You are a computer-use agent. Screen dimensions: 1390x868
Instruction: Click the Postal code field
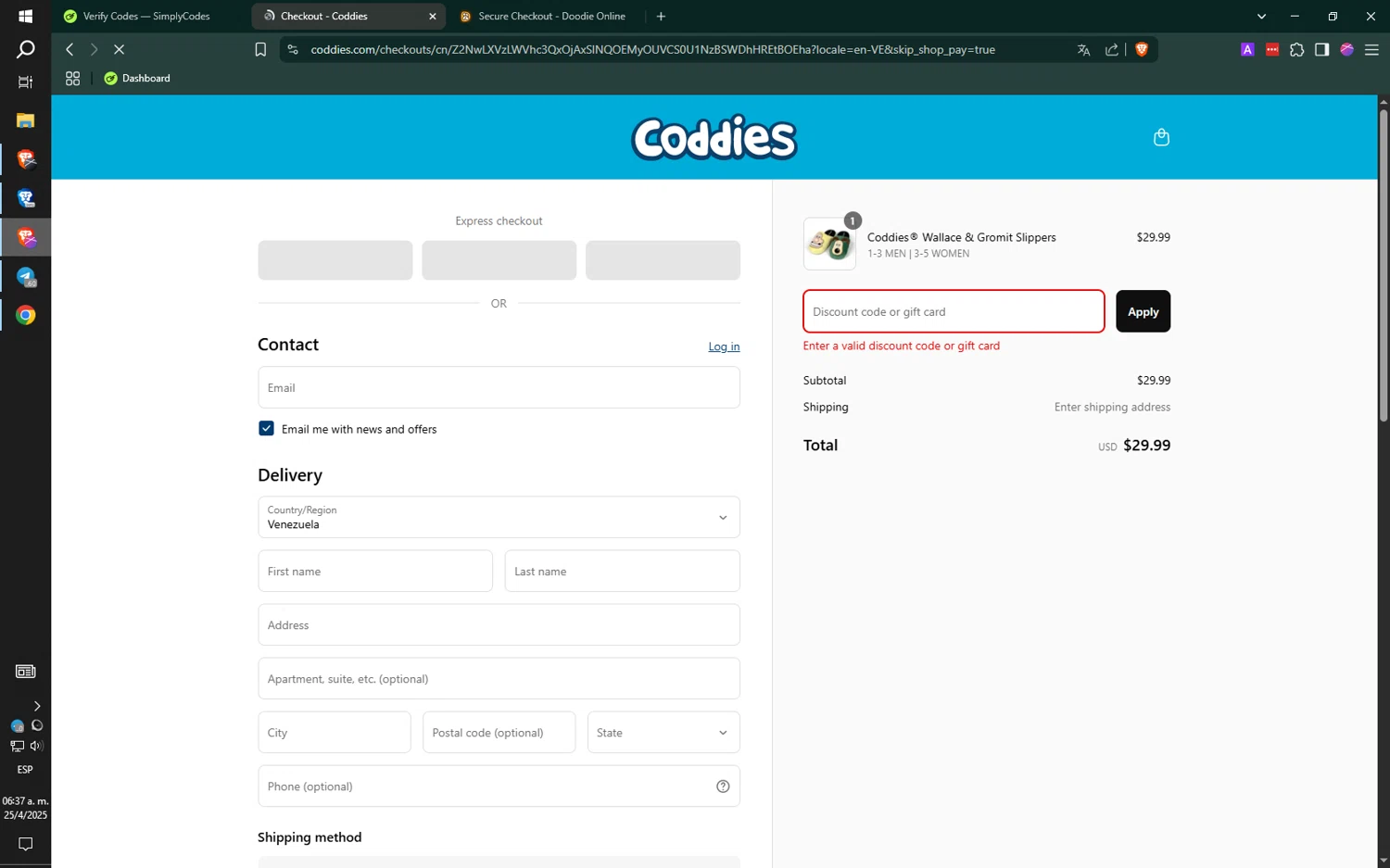499,733
